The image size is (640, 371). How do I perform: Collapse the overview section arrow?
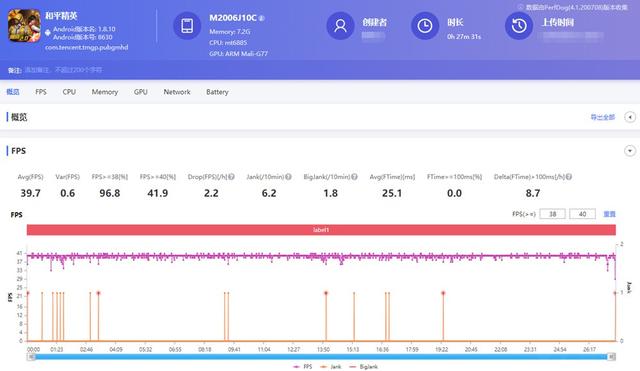pos(630,117)
